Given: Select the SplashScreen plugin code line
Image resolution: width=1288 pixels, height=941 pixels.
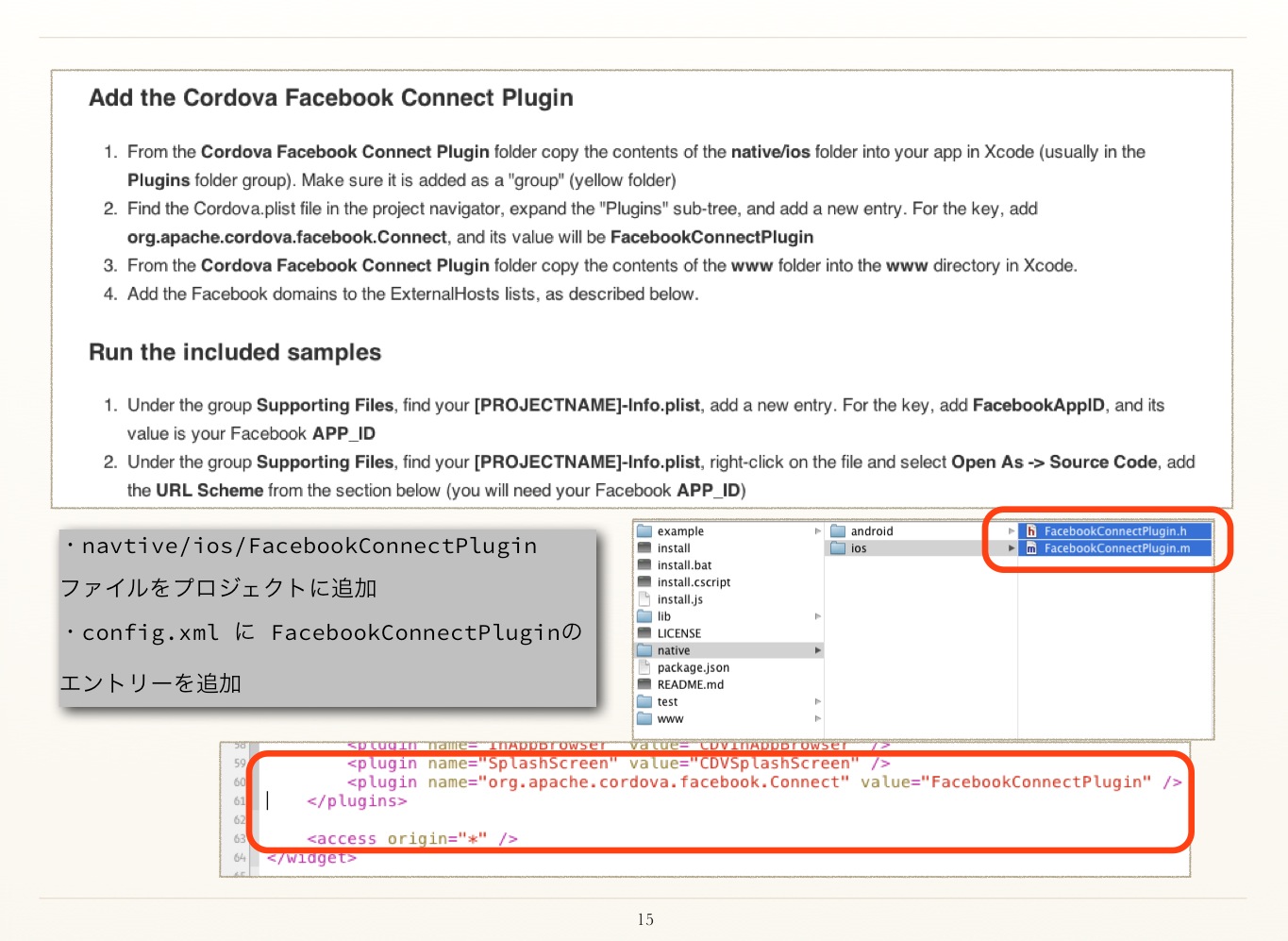Looking at the screenshot, I should (x=618, y=764).
